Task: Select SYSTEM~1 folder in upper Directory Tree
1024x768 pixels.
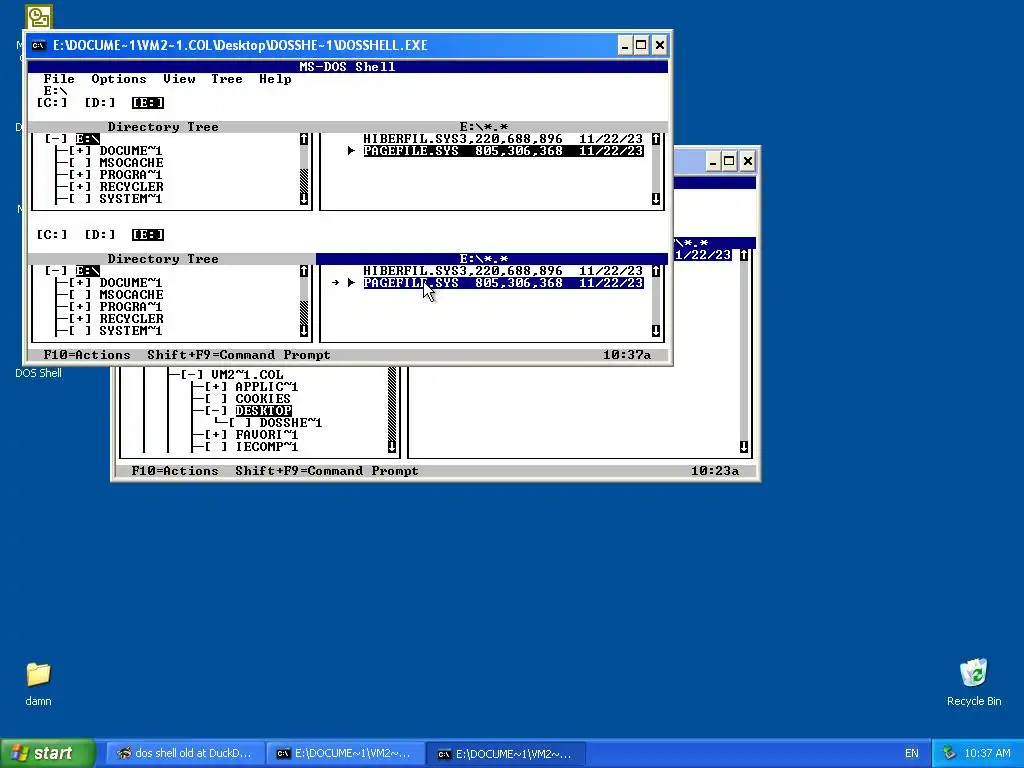Action: coord(131,199)
